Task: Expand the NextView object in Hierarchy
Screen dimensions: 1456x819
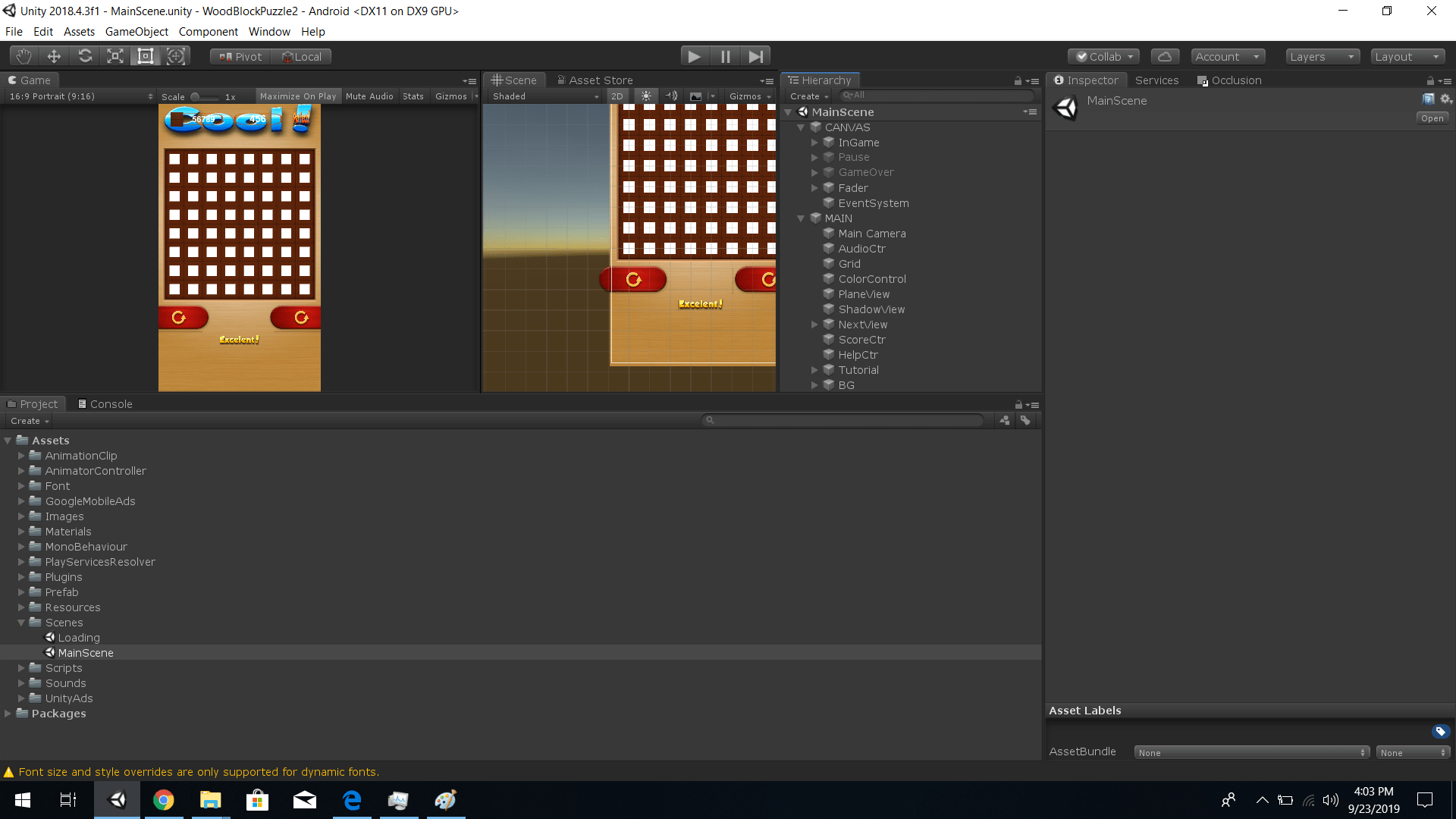Action: (815, 325)
